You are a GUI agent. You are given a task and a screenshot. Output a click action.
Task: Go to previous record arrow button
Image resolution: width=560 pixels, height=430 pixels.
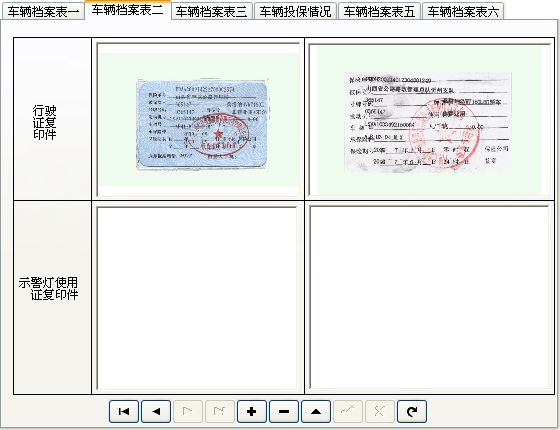[156, 411]
